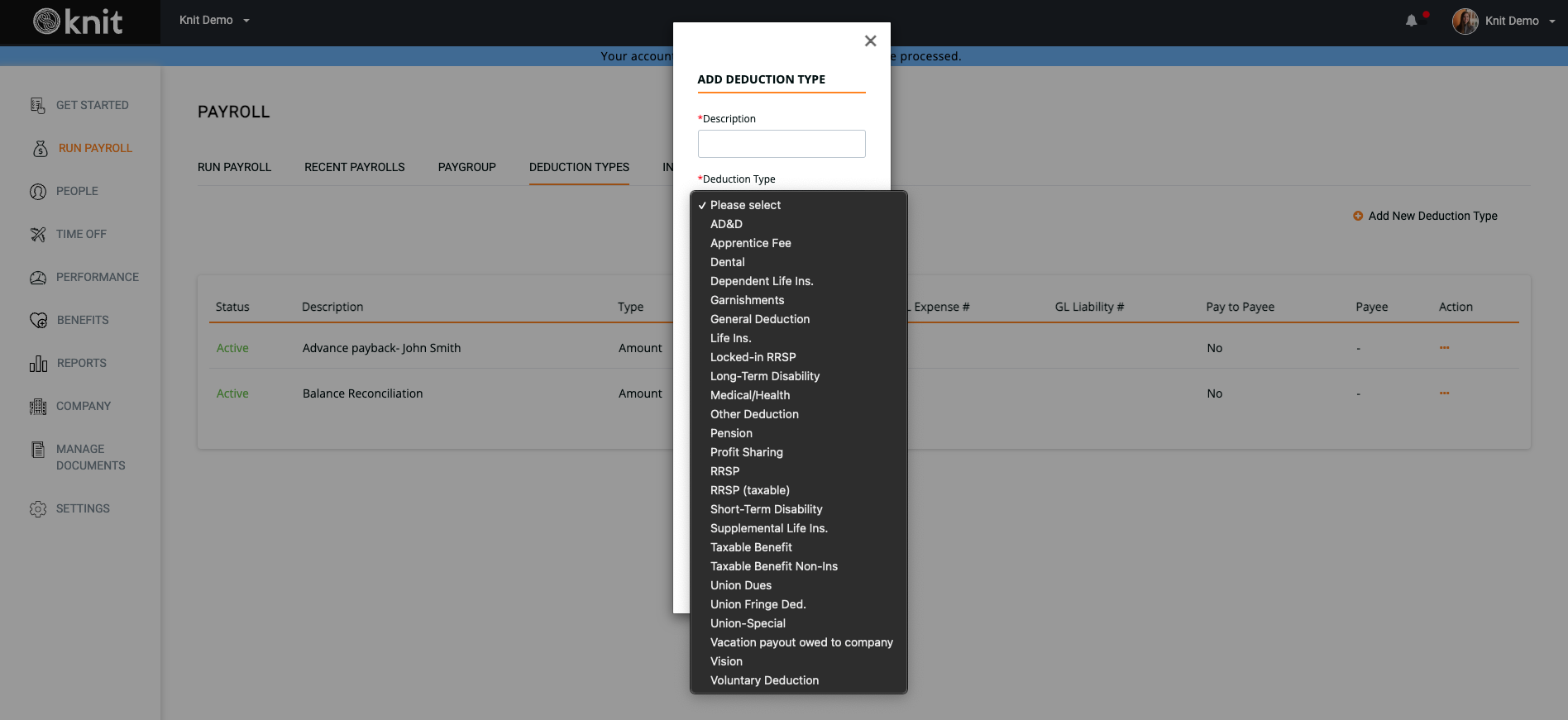Screen dimensions: 1568x720
Task: Choose Supplemental Life Ins. option
Action: (x=799, y=528)
